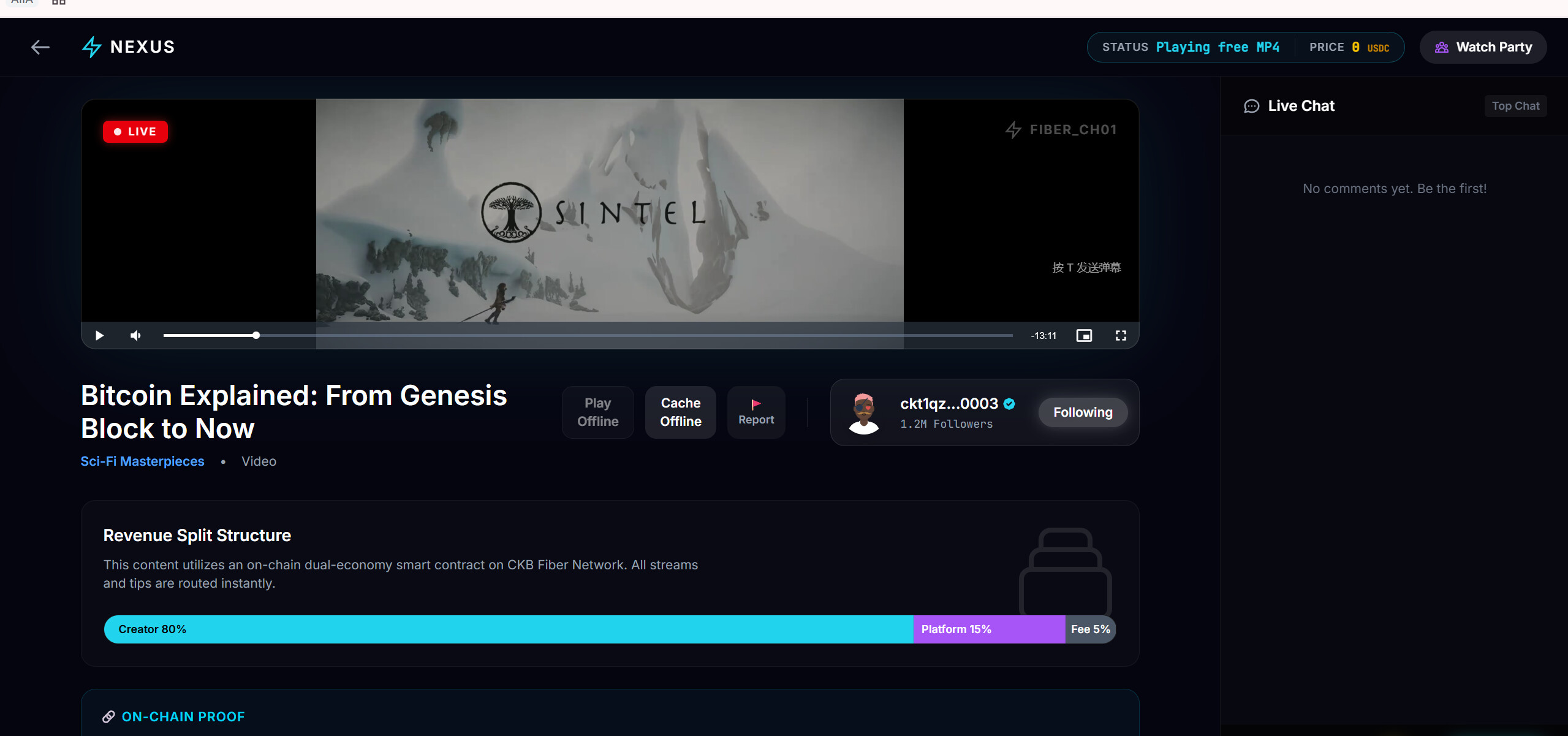The image size is (1568, 736).
Task: Enter fullscreen video mode
Action: coord(1121,336)
